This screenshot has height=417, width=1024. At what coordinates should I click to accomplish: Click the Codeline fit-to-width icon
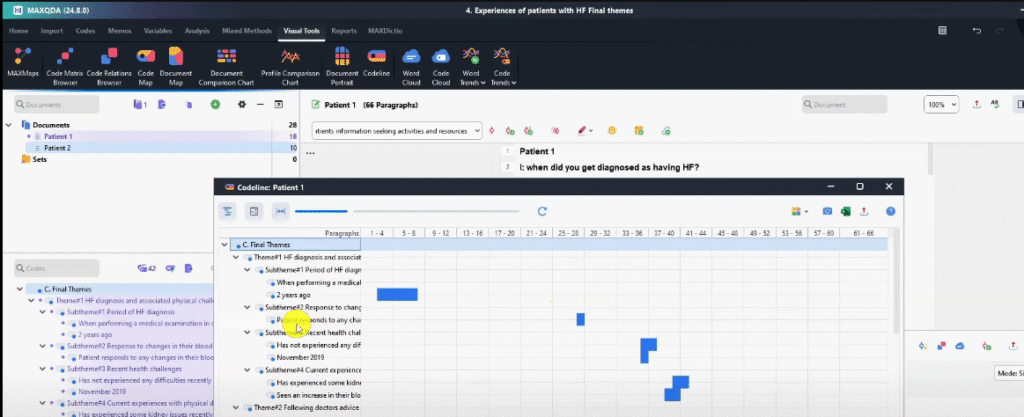click(x=281, y=211)
